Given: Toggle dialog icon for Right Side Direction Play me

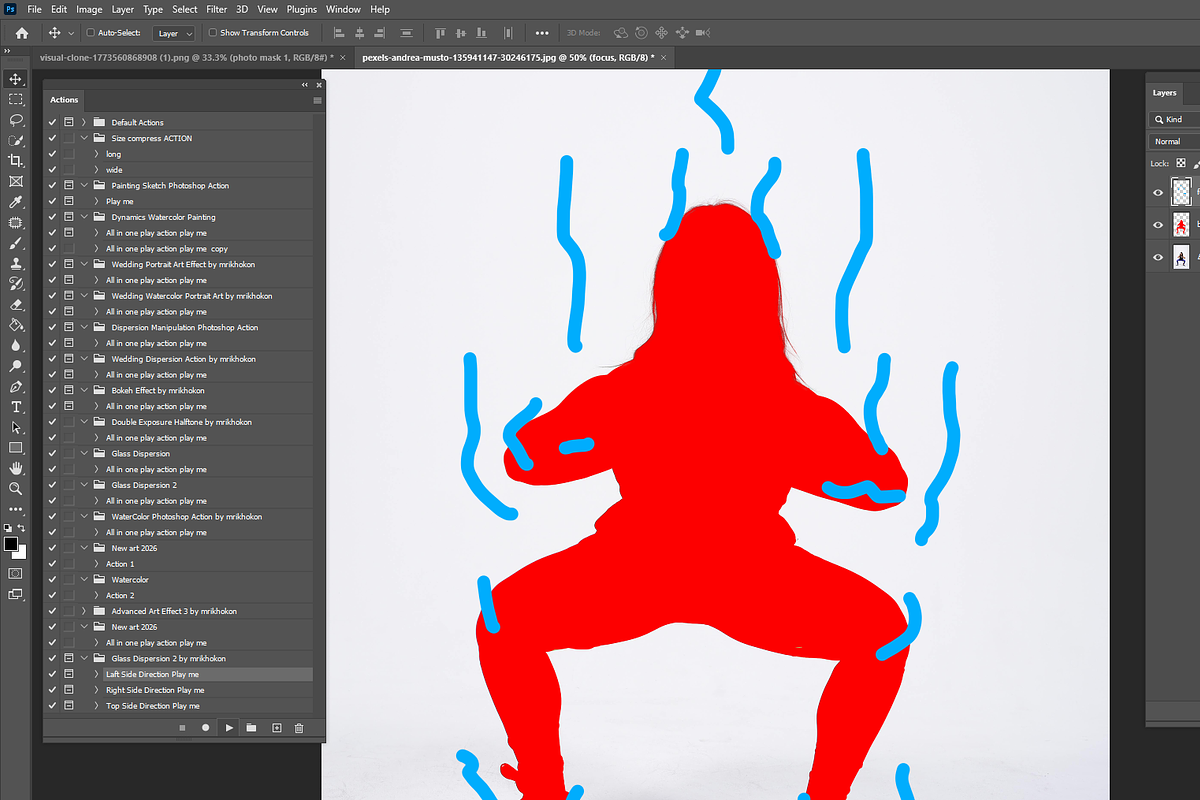Looking at the screenshot, I should [68, 690].
